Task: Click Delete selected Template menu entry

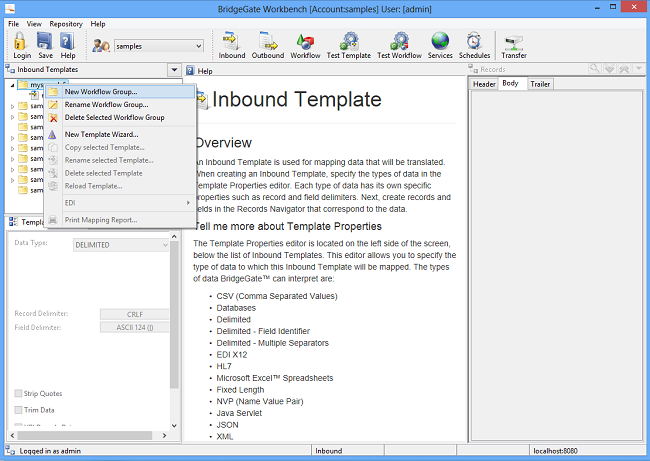Action: [120, 173]
